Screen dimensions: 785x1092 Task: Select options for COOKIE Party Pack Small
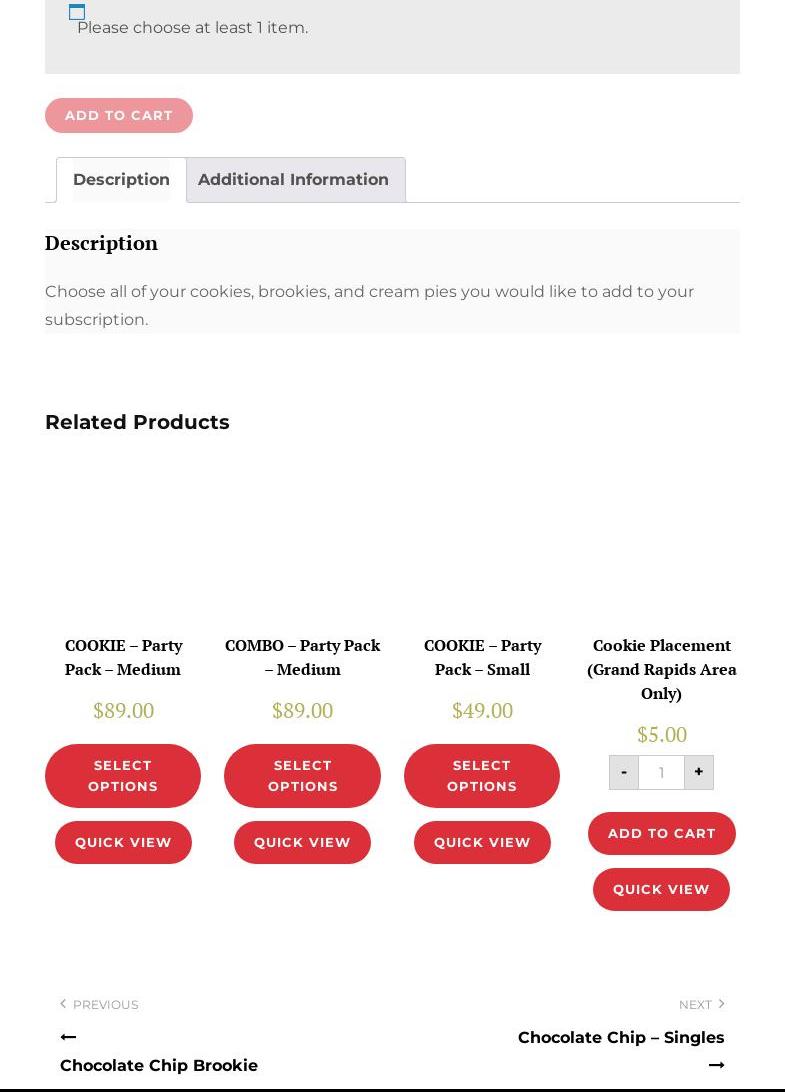[x=482, y=776]
